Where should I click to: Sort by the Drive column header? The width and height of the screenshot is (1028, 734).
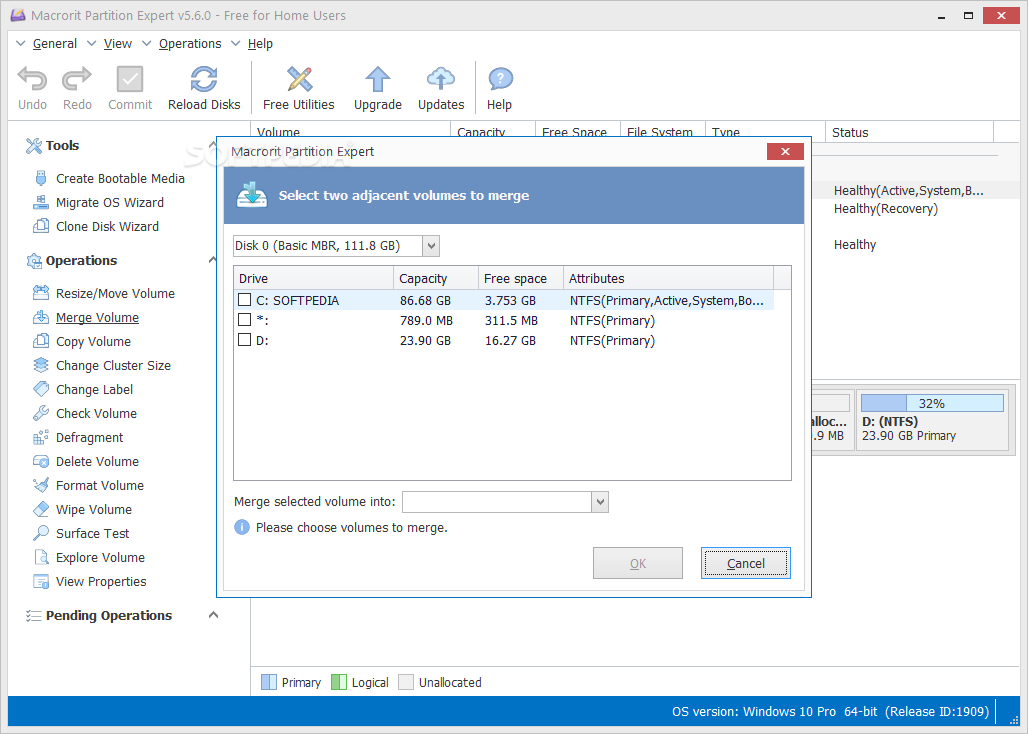(x=313, y=278)
